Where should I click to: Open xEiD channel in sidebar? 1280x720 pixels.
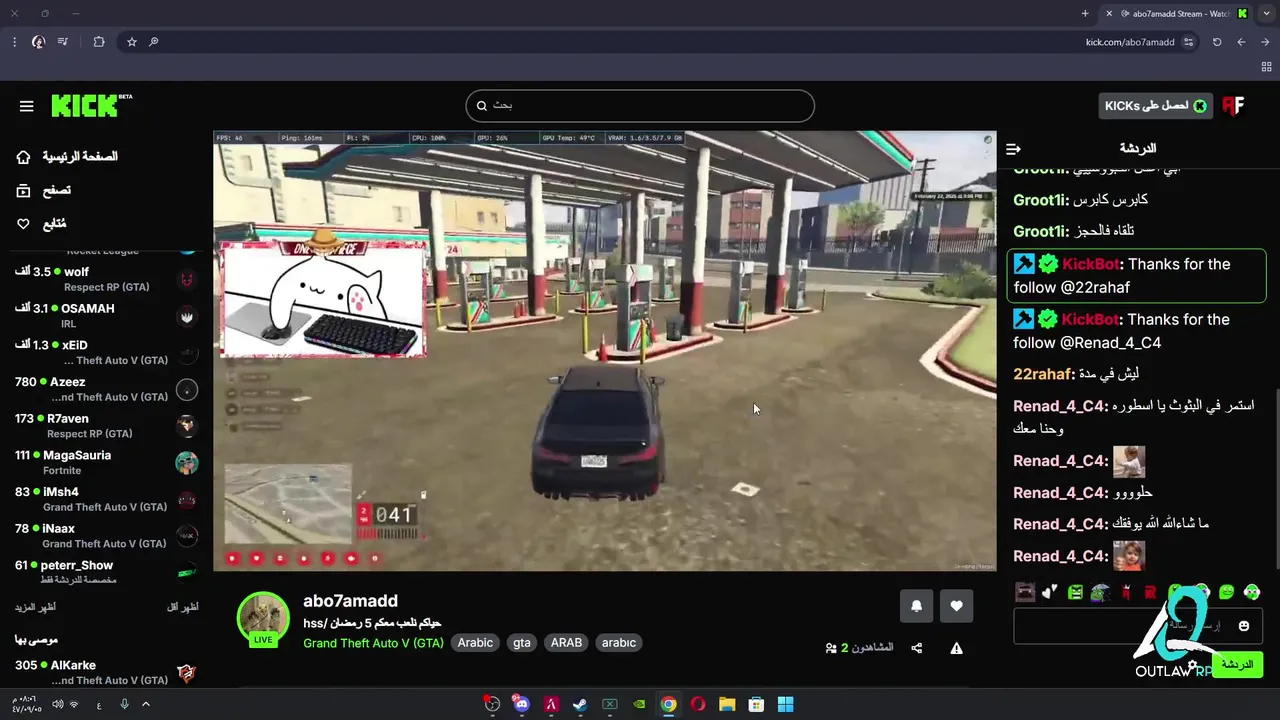[x=105, y=352]
